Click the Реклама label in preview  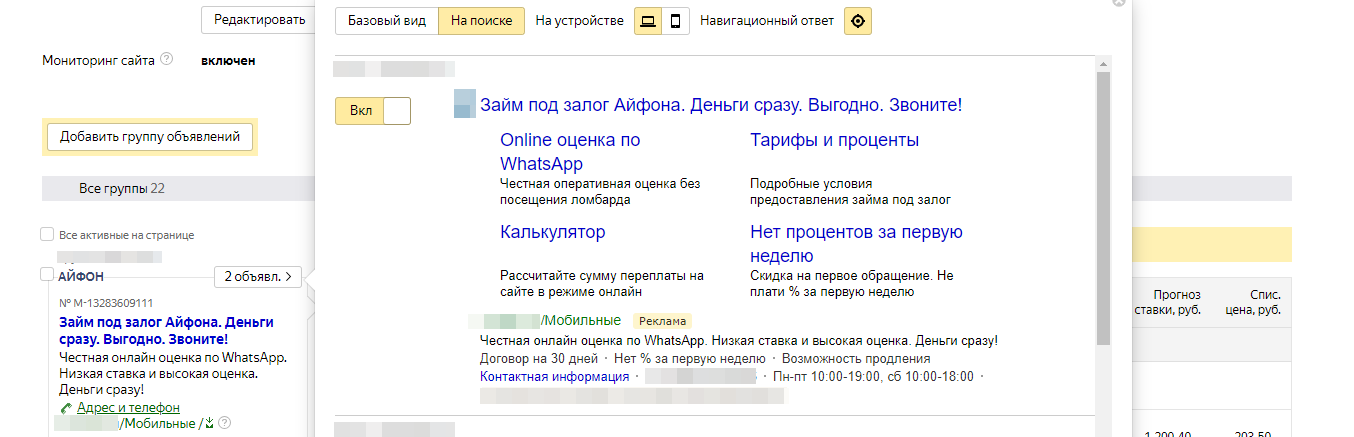pos(662,321)
